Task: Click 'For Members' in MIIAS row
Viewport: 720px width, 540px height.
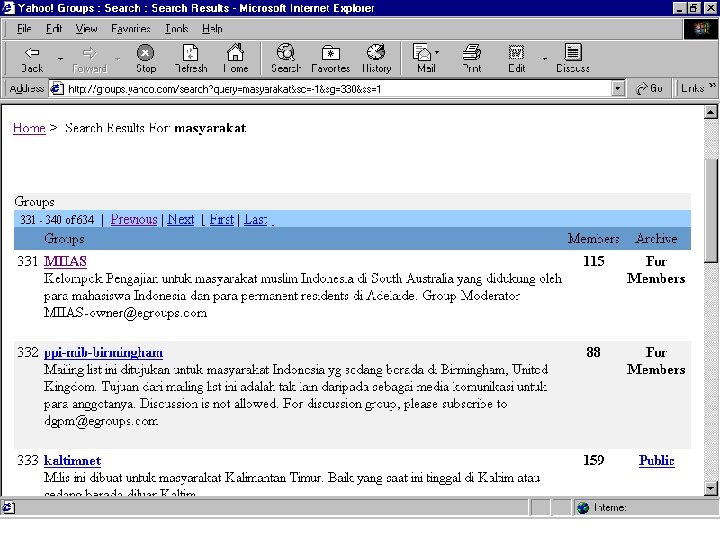Action: tap(656, 270)
